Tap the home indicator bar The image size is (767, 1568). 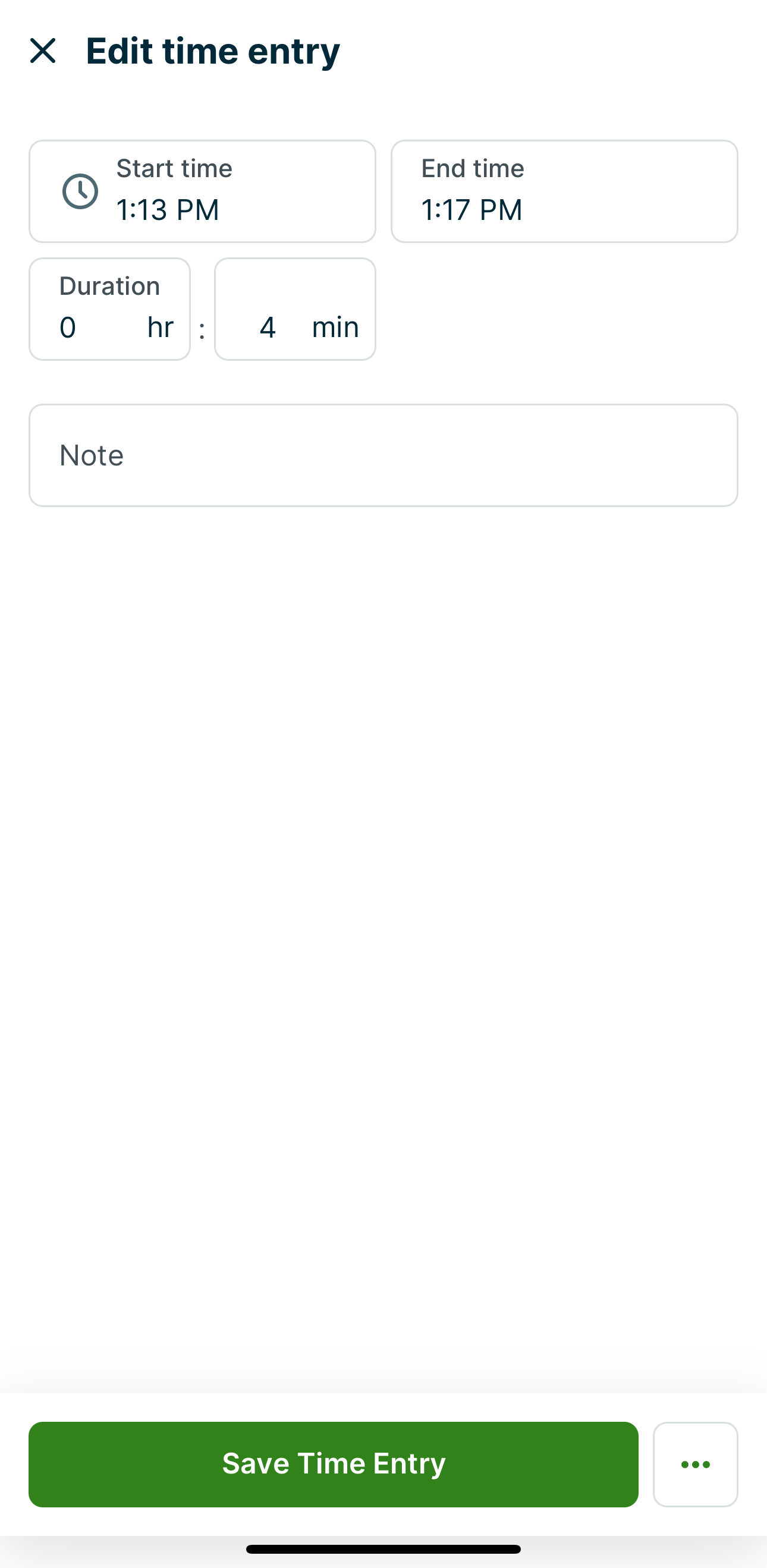383,1549
